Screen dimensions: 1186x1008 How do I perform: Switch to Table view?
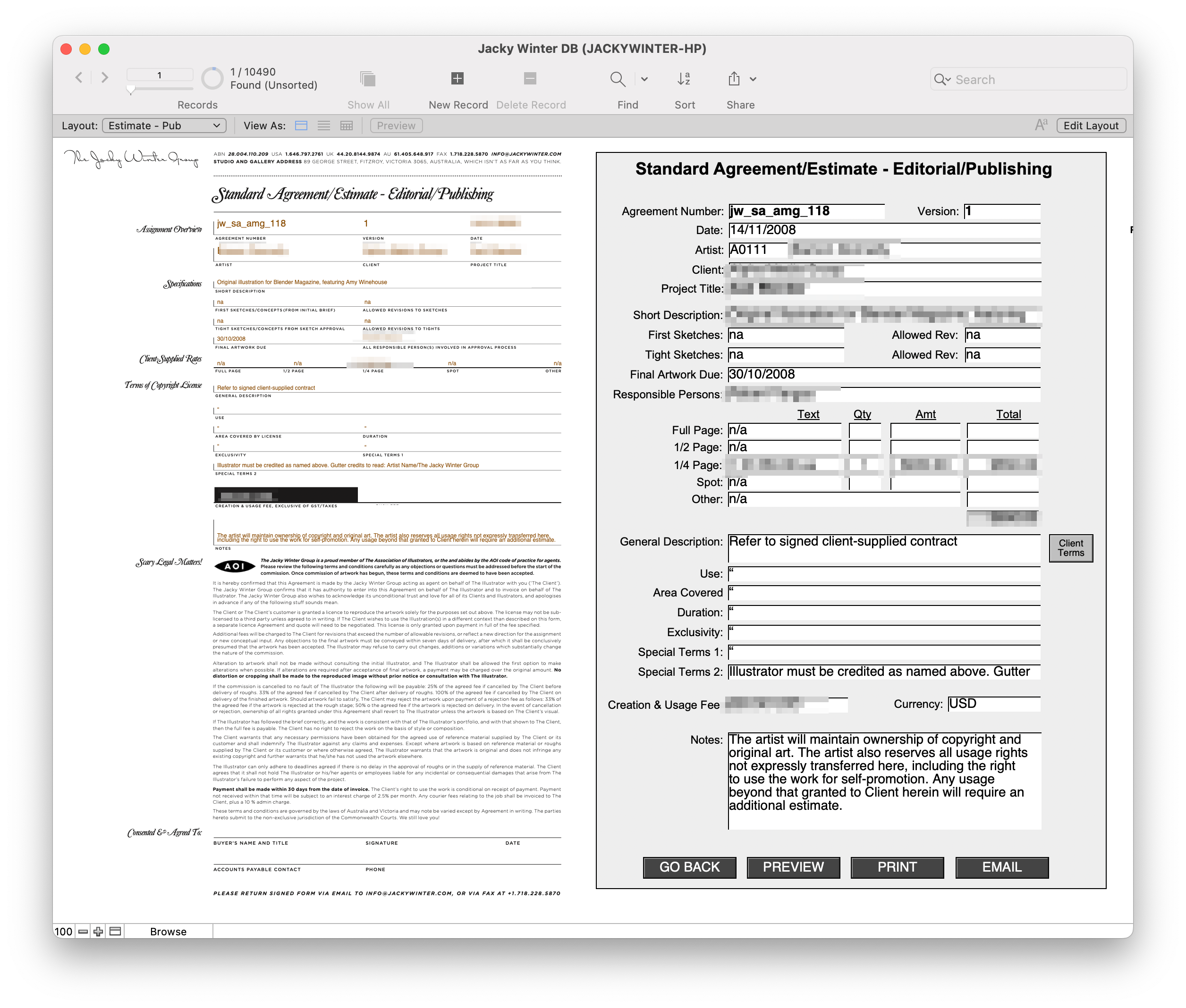(347, 126)
